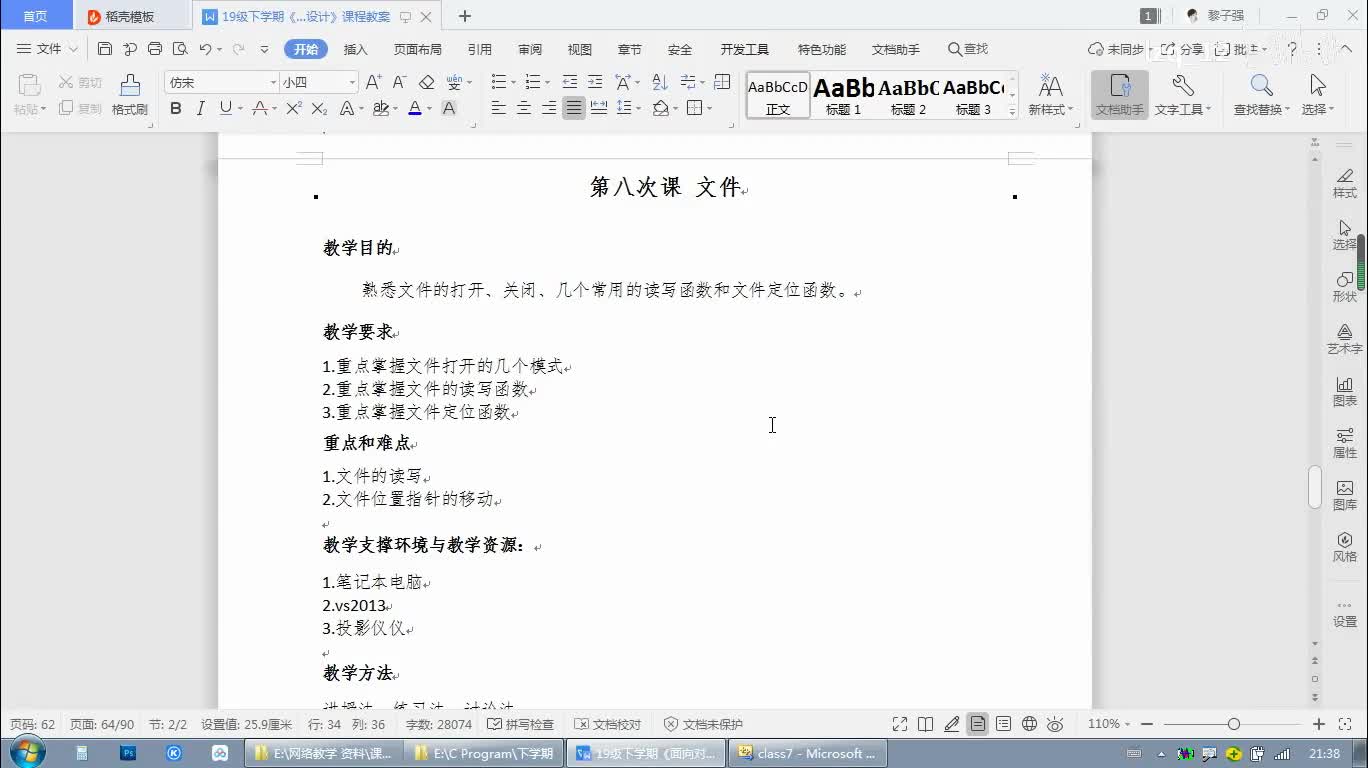Image resolution: width=1368 pixels, height=768 pixels.
Task: Open the 110% zoom level menu
Action: click(x=1108, y=724)
